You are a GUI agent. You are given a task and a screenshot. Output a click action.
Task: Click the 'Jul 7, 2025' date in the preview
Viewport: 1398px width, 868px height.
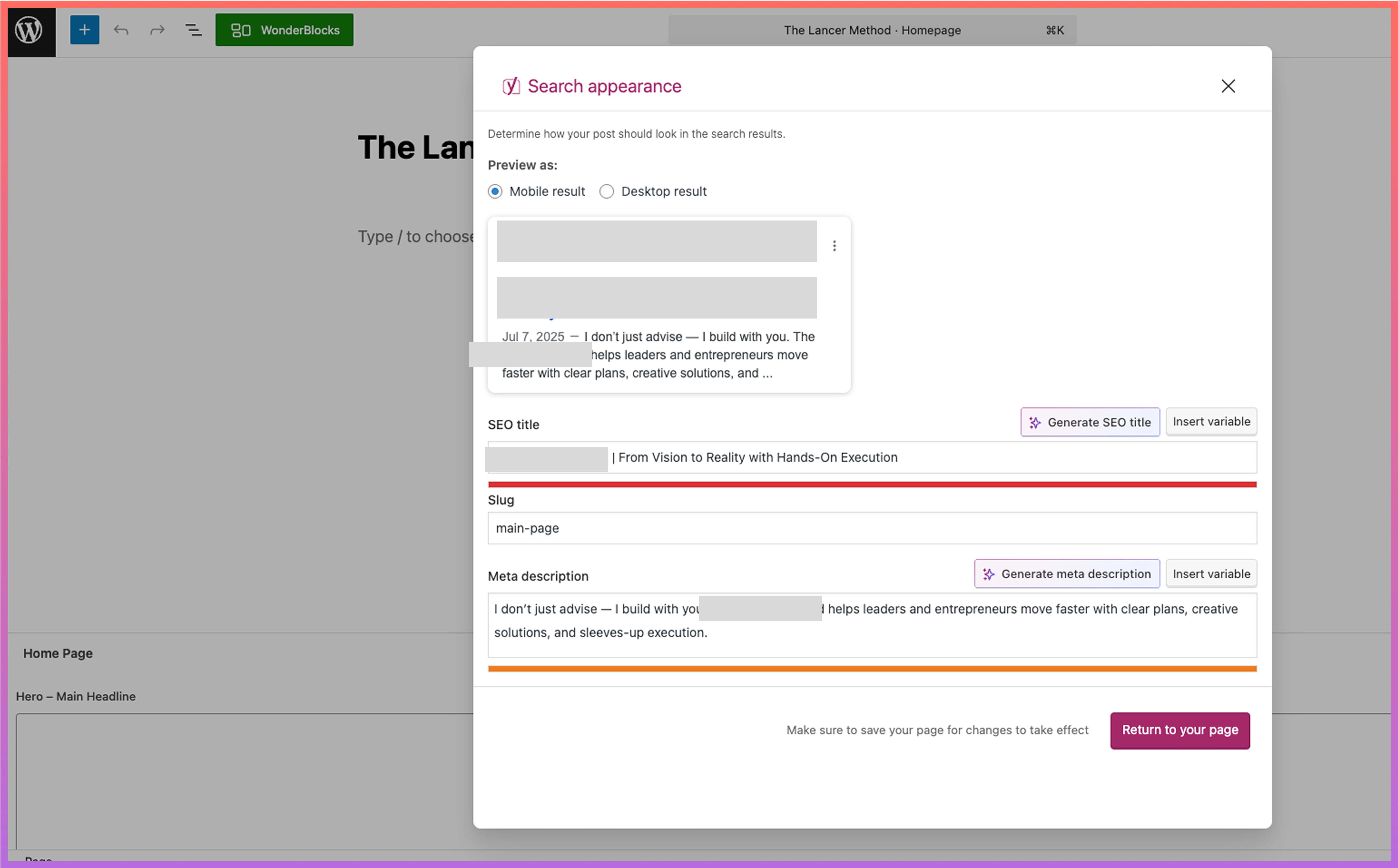(x=533, y=337)
